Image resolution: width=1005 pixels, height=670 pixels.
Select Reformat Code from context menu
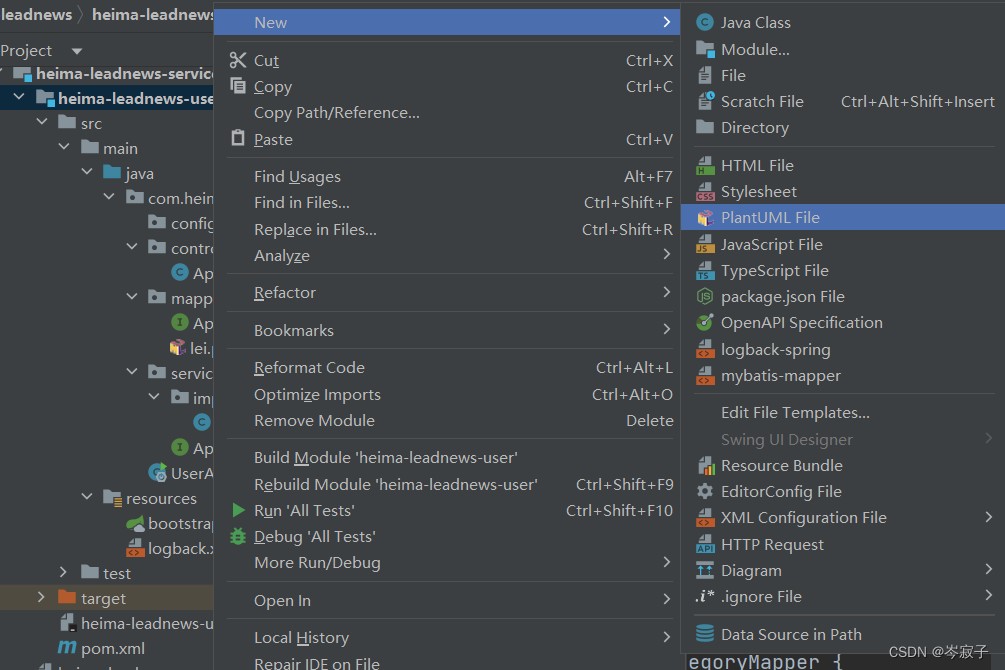click(309, 367)
